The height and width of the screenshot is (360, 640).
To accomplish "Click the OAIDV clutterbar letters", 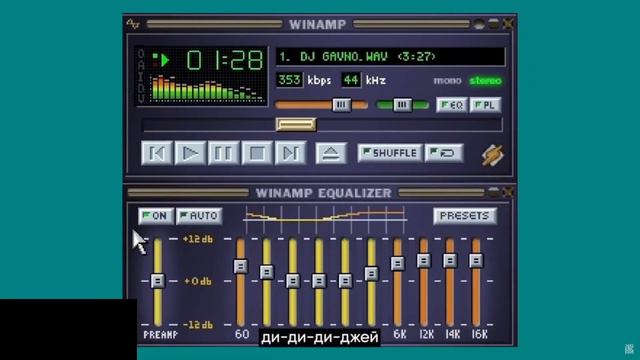I will (x=141, y=76).
